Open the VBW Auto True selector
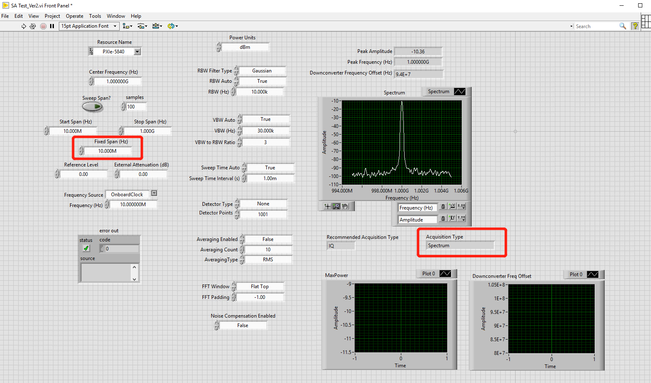This screenshot has height=383, width=651. [x=266, y=120]
